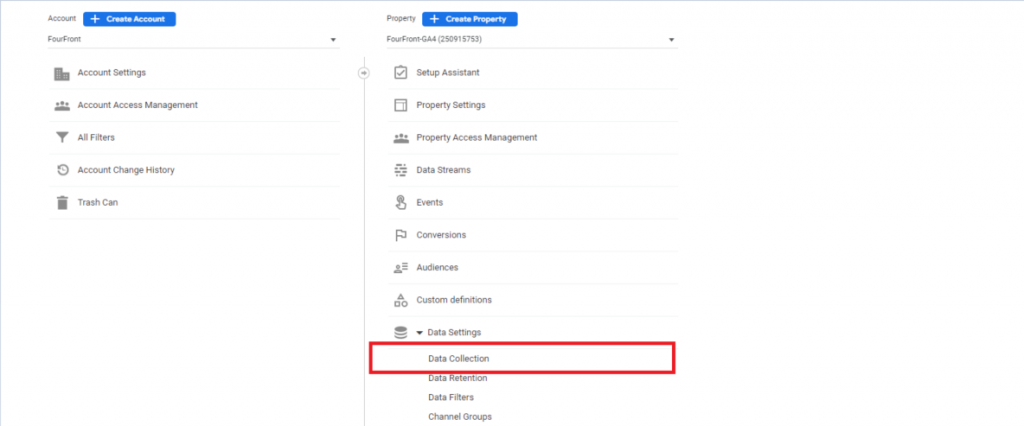The image size is (1024, 426).
Task: Select the All Filters funnel icon
Action: pos(62,138)
